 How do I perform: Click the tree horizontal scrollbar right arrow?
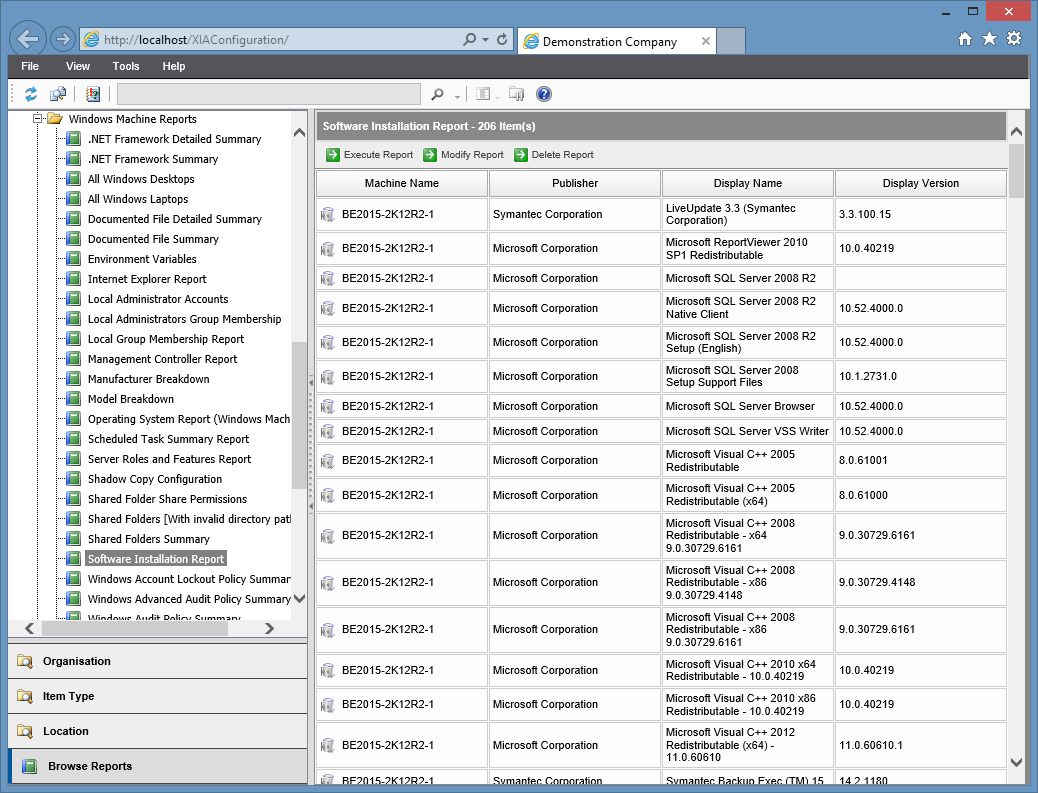click(269, 628)
